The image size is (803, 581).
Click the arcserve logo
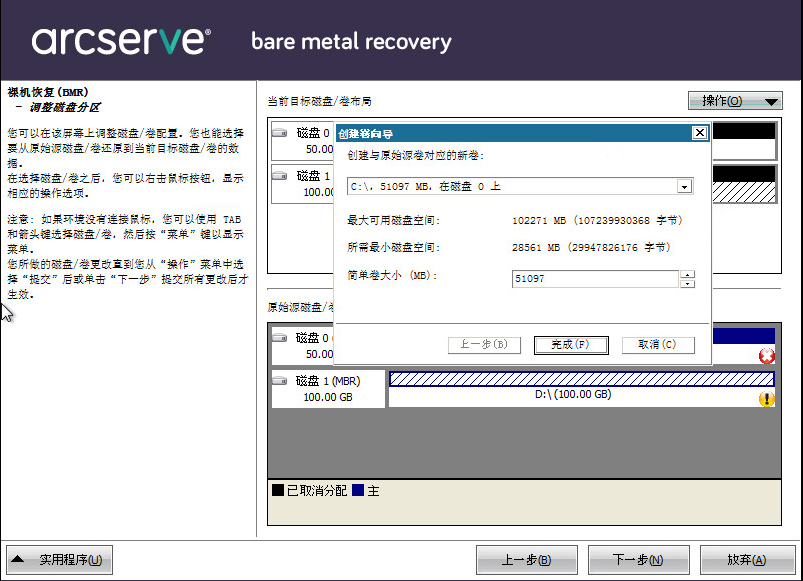click(x=121, y=40)
